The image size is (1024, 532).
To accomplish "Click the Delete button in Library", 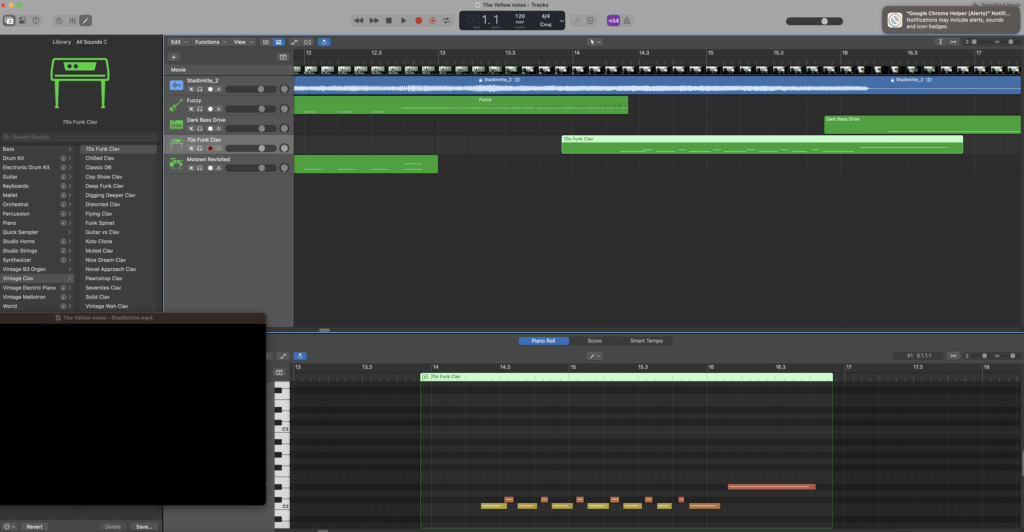I will [x=113, y=527].
